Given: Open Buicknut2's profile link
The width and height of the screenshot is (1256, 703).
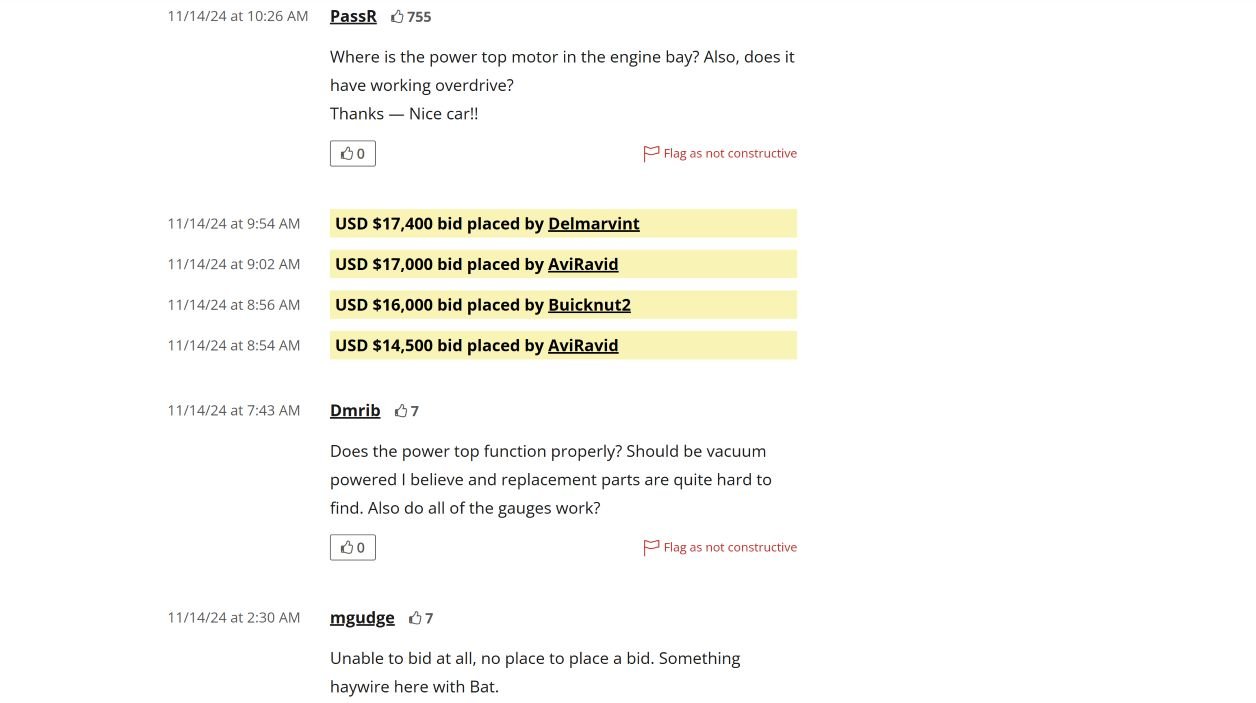Looking at the screenshot, I should point(589,305).
